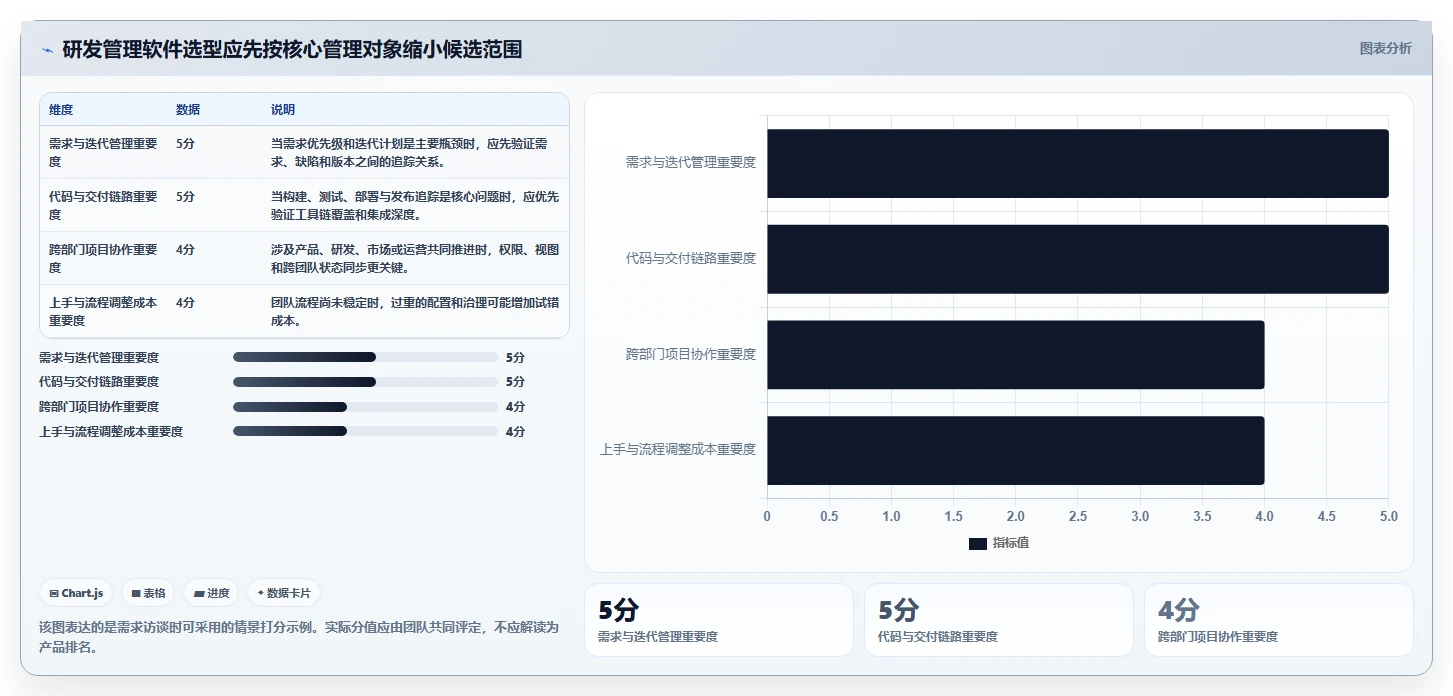1453x696 pixels.
Task: Click the footnote starting 该图表达的是需求访谈
Action: (x=299, y=637)
